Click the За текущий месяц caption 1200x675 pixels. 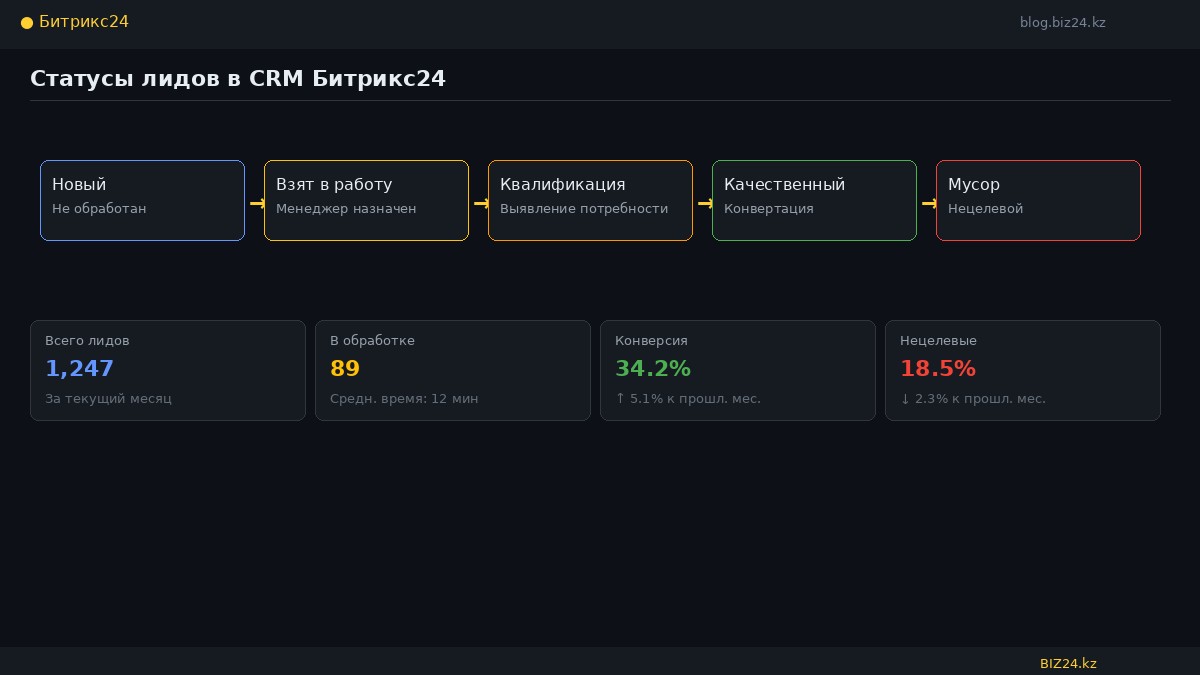coord(108,399)
